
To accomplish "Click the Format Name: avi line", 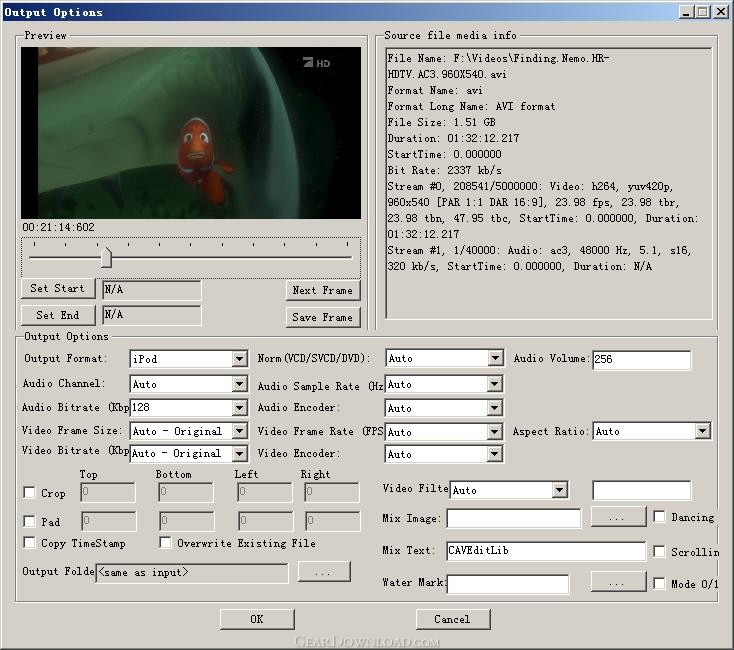I will [435, 91].
